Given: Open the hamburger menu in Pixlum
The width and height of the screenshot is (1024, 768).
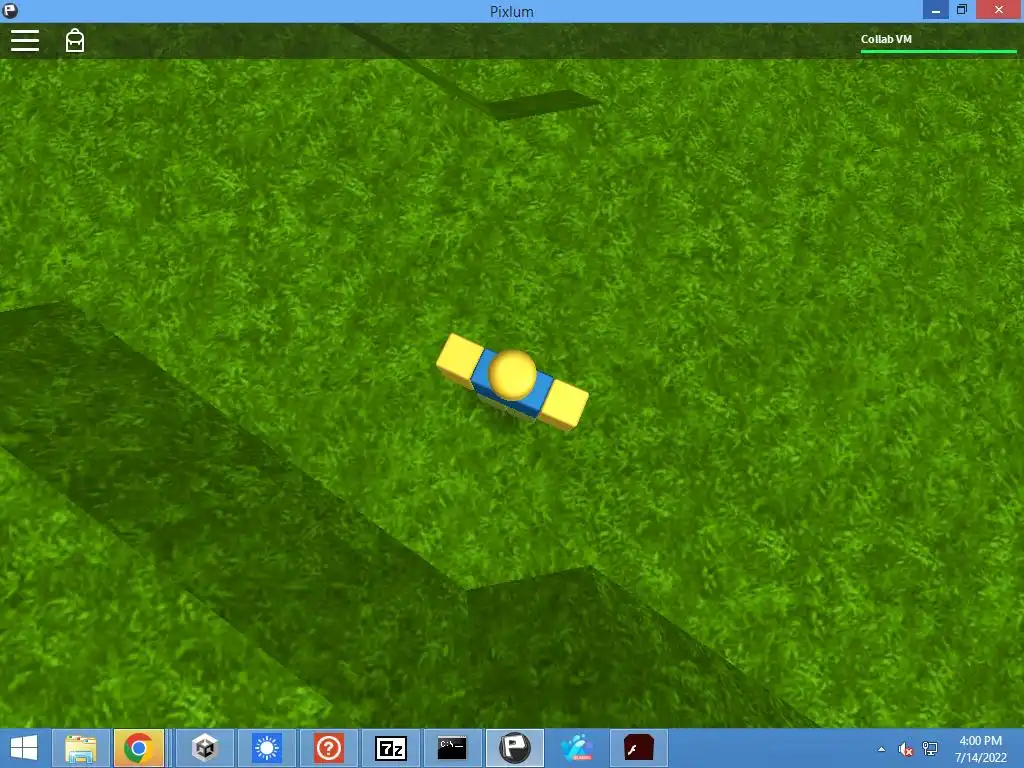Looking at the screenshot, I should (x=25, y=40).
